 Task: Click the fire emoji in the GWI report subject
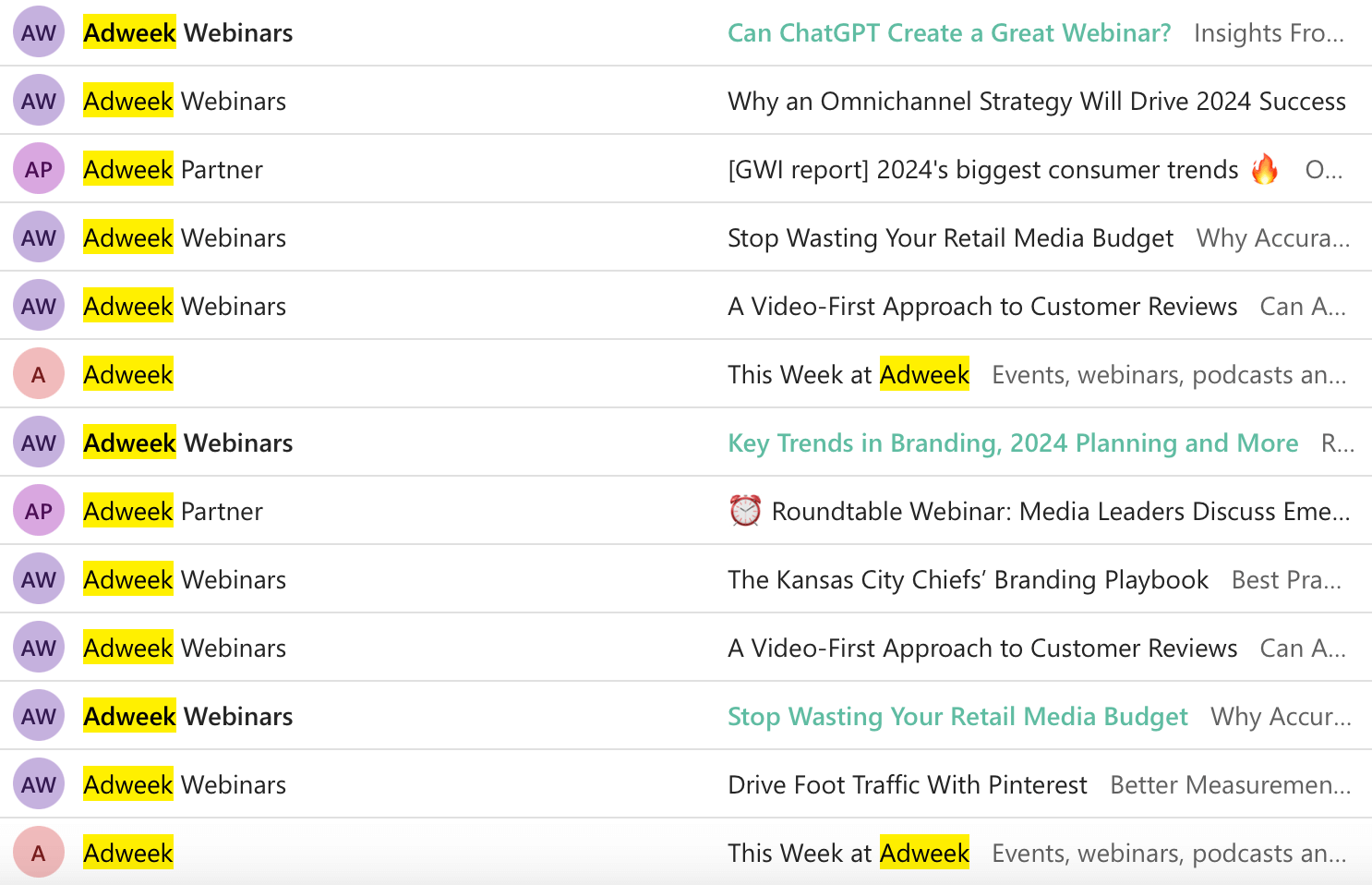[1265, 169]
